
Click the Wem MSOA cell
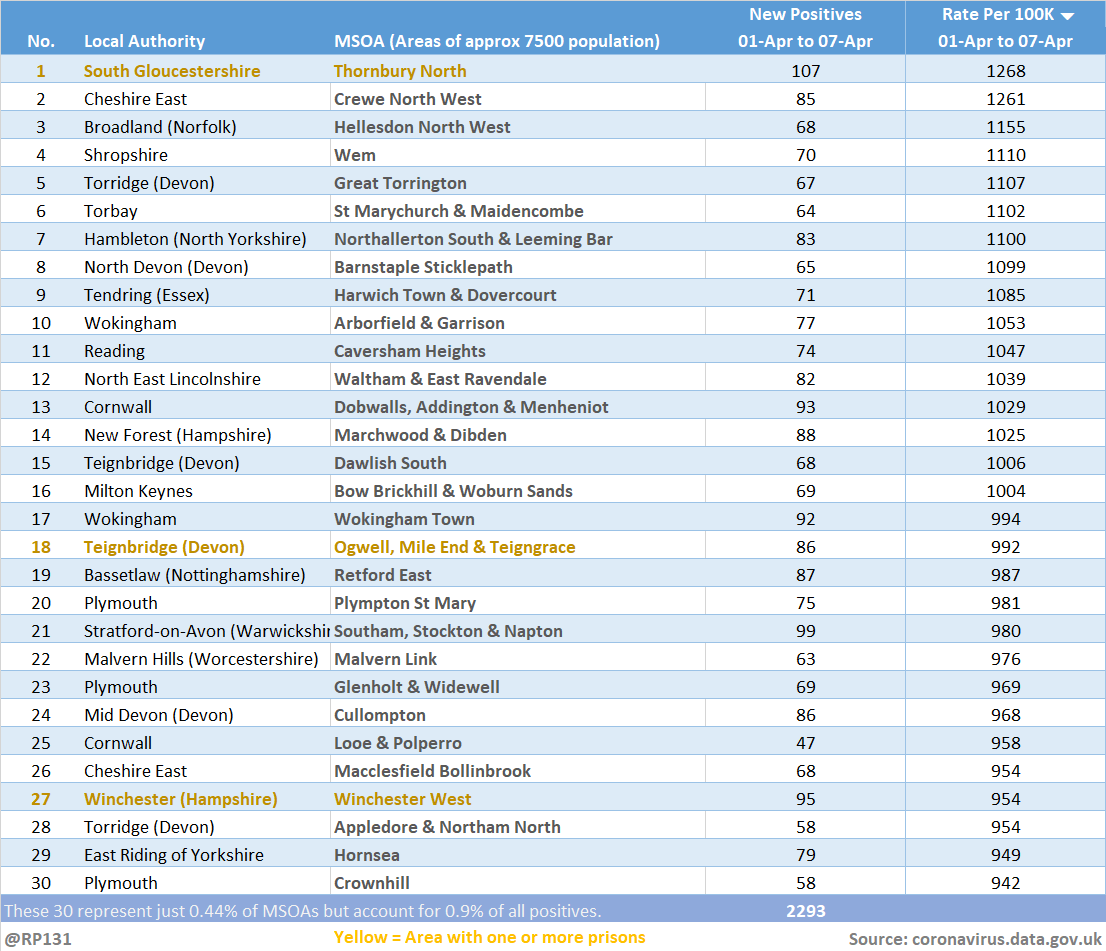tap(355, 155)
